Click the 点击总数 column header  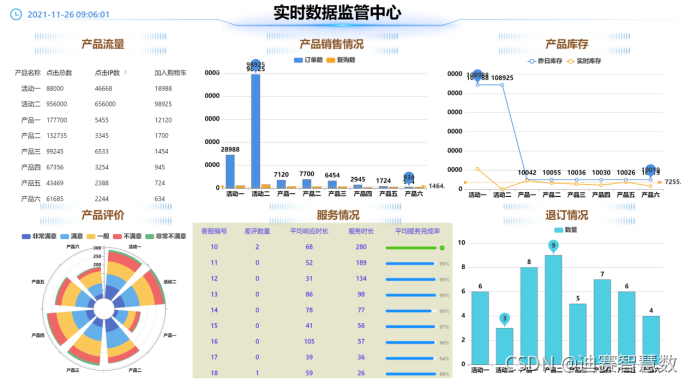(x=59, y=73)
